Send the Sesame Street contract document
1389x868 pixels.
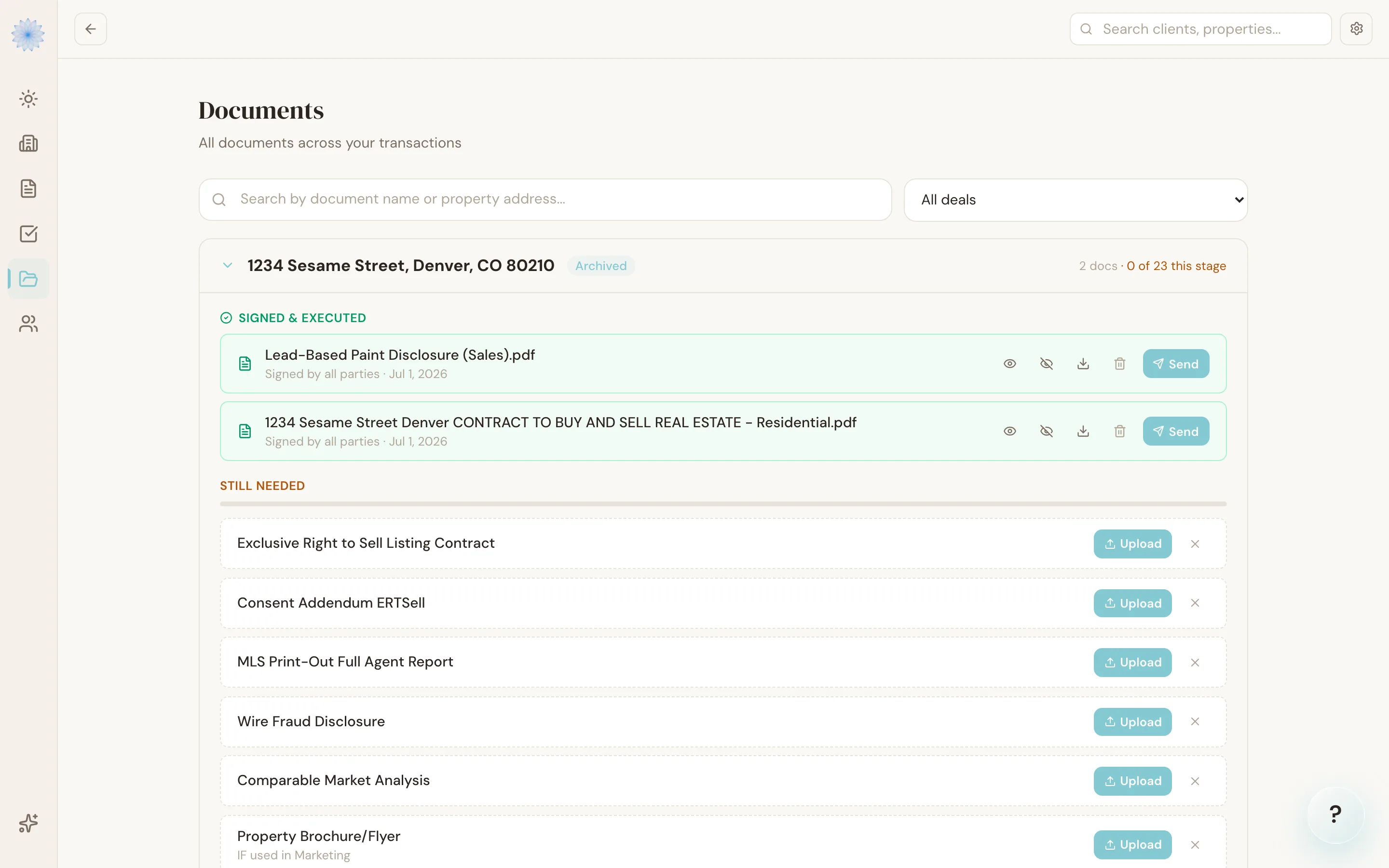tap(1175, 431)
